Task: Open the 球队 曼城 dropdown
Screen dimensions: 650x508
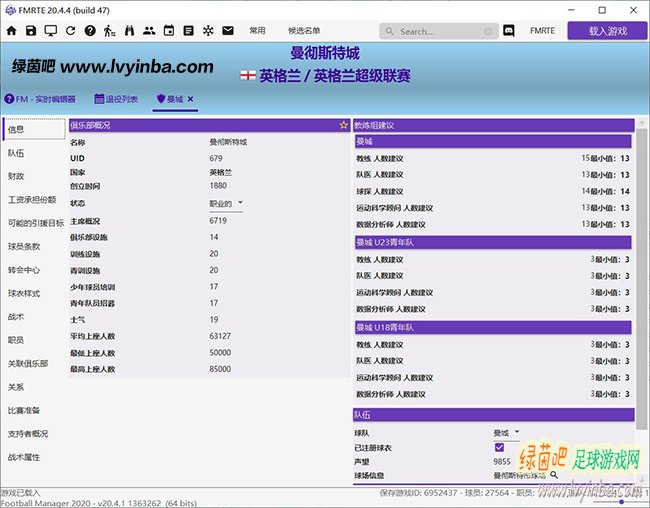Action: click(x=506, y=433)
